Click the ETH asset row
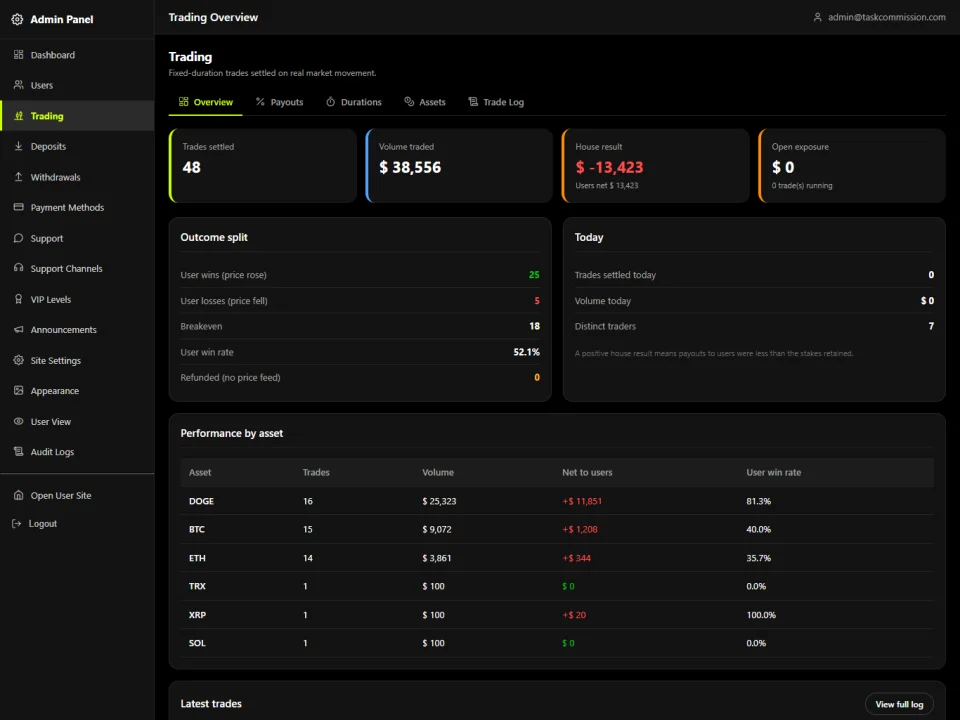The image size is (960, 720). tap(557, 558)
